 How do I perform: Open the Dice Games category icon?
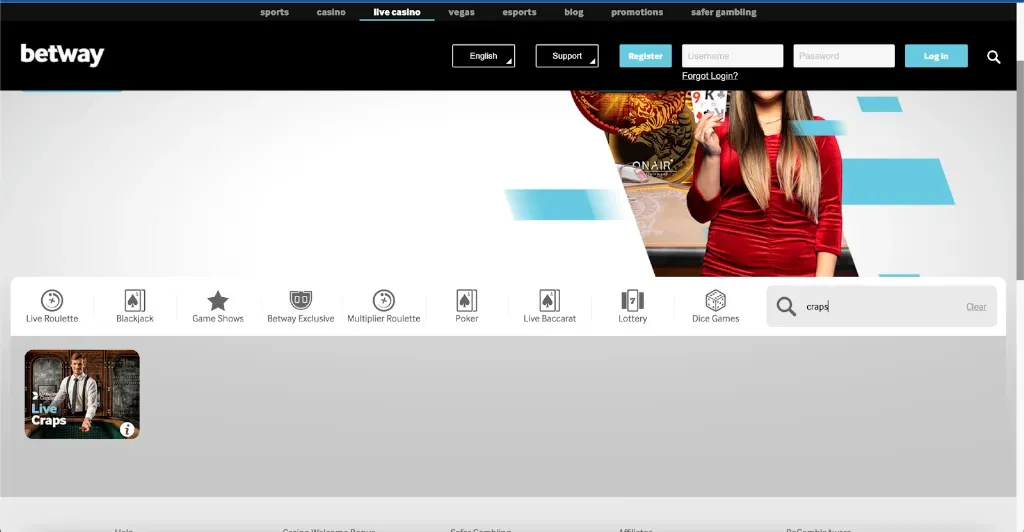715,301
